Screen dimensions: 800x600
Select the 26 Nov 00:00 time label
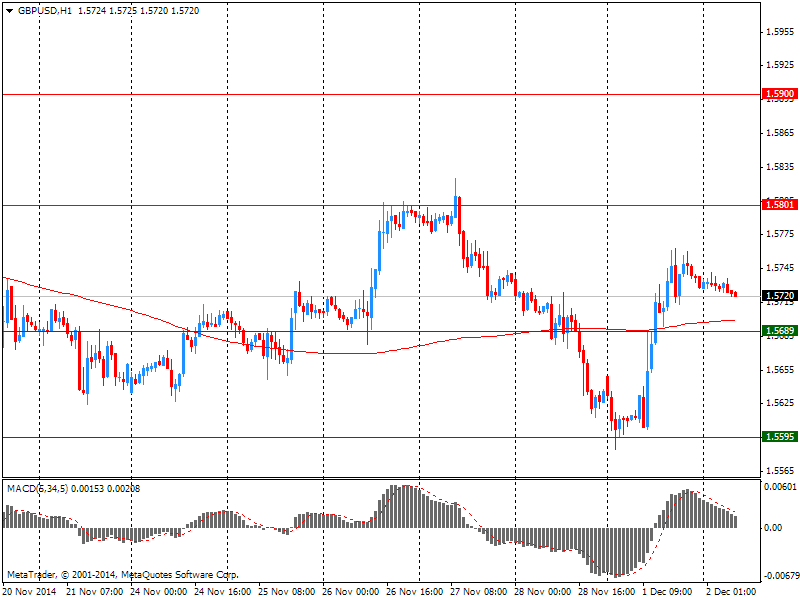351,591
